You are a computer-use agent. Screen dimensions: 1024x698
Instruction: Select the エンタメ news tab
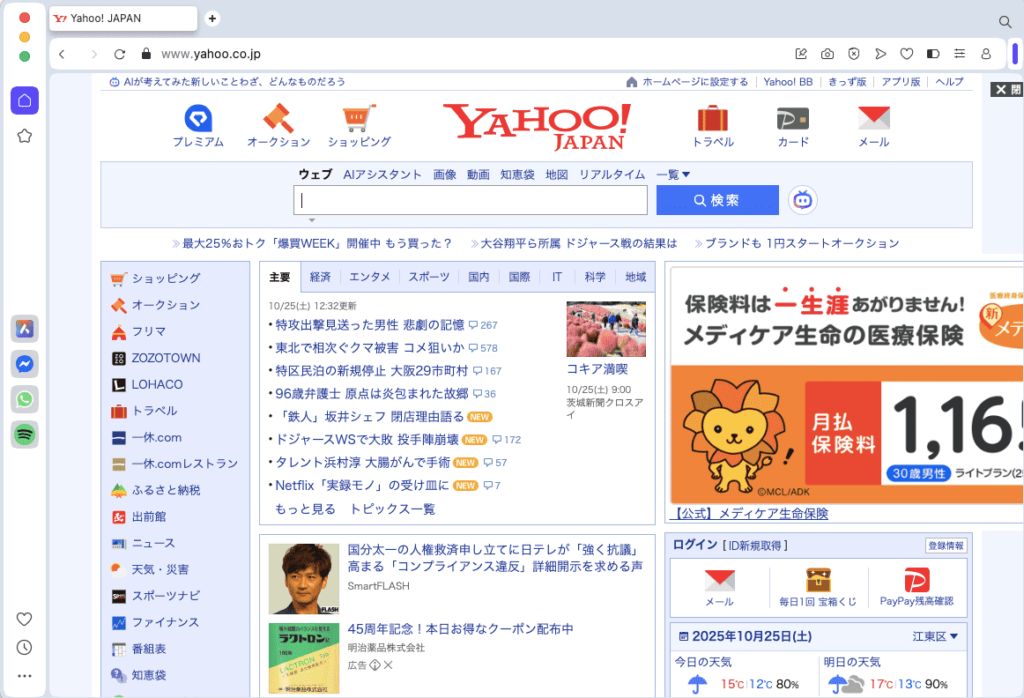click(x=370, y=277)
